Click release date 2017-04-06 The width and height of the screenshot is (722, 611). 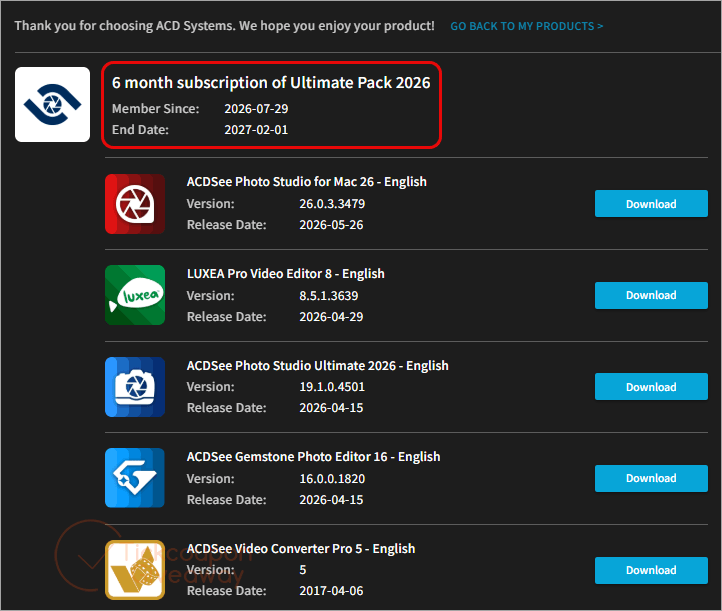click(331, 591)
